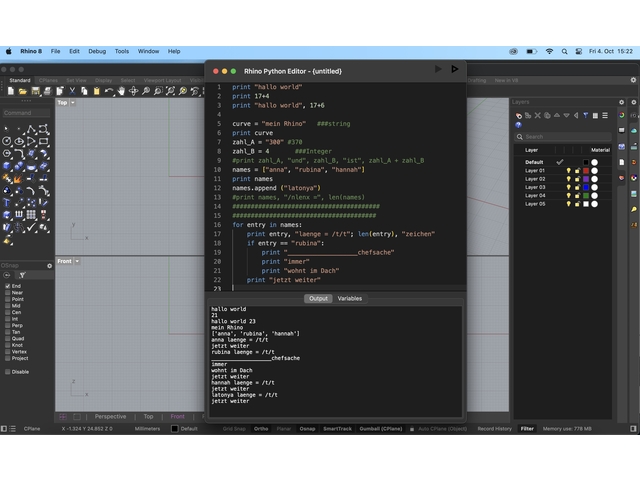This screenshot has height=480, width=640.
Task: Cut selection with the scissors icon
Action: coord(72,91)
